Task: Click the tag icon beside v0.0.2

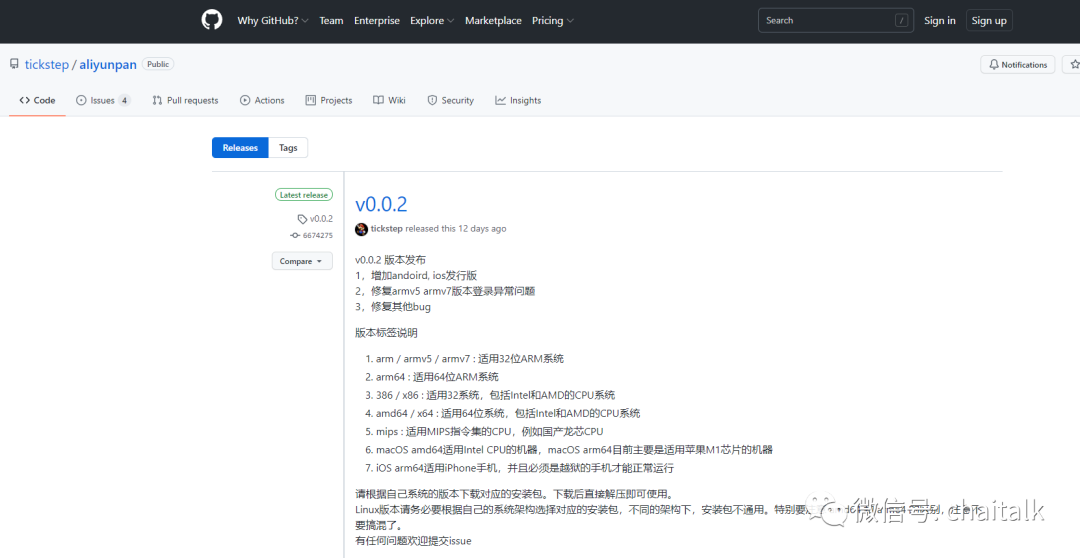Action: [x=302, y=219]
